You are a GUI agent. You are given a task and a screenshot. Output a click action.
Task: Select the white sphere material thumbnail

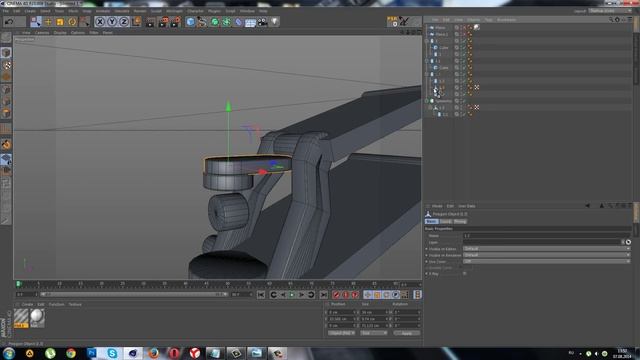[x=37, y=318]
